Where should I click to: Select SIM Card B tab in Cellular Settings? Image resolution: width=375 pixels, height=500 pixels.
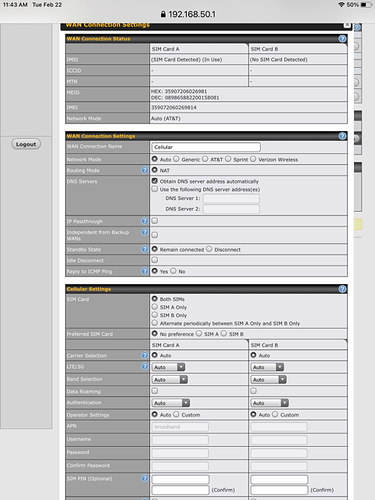point(298,345)
